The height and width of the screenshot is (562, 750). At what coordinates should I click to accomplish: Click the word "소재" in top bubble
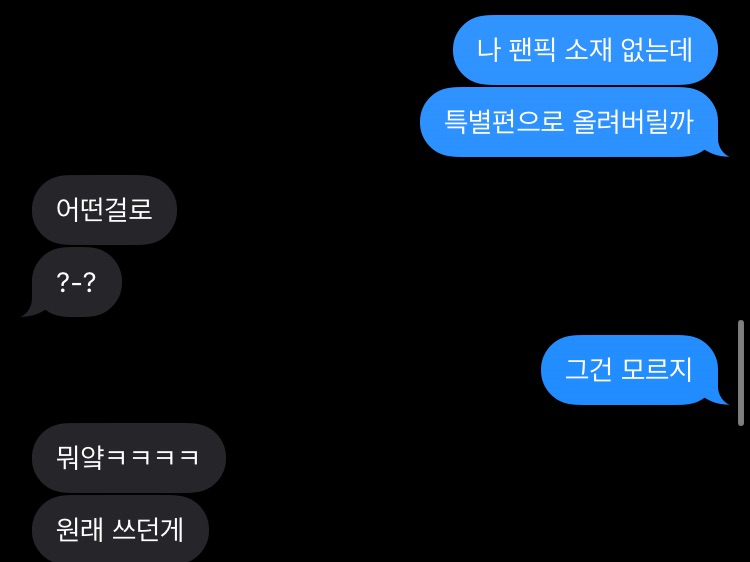[588, 50]
